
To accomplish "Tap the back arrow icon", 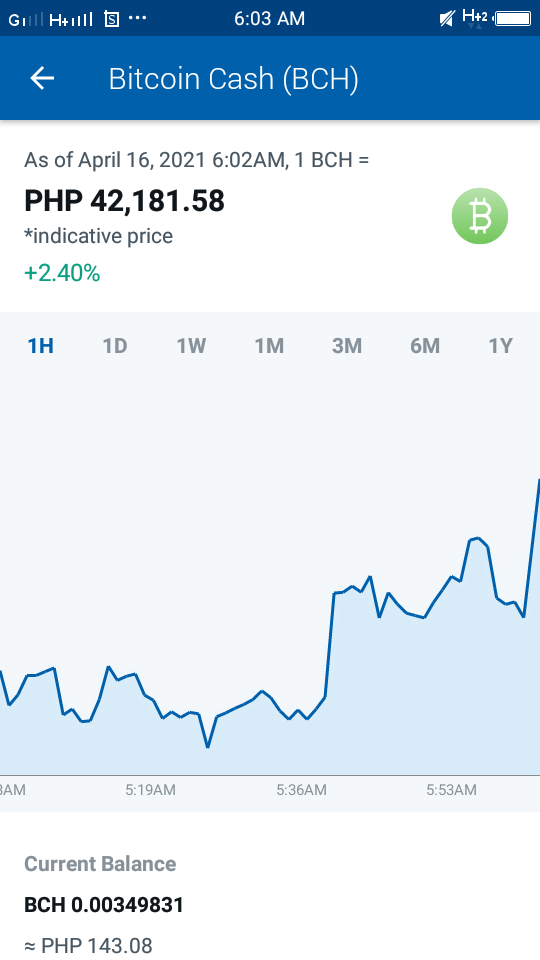I will pyautogui.click(x=42, y=78).
